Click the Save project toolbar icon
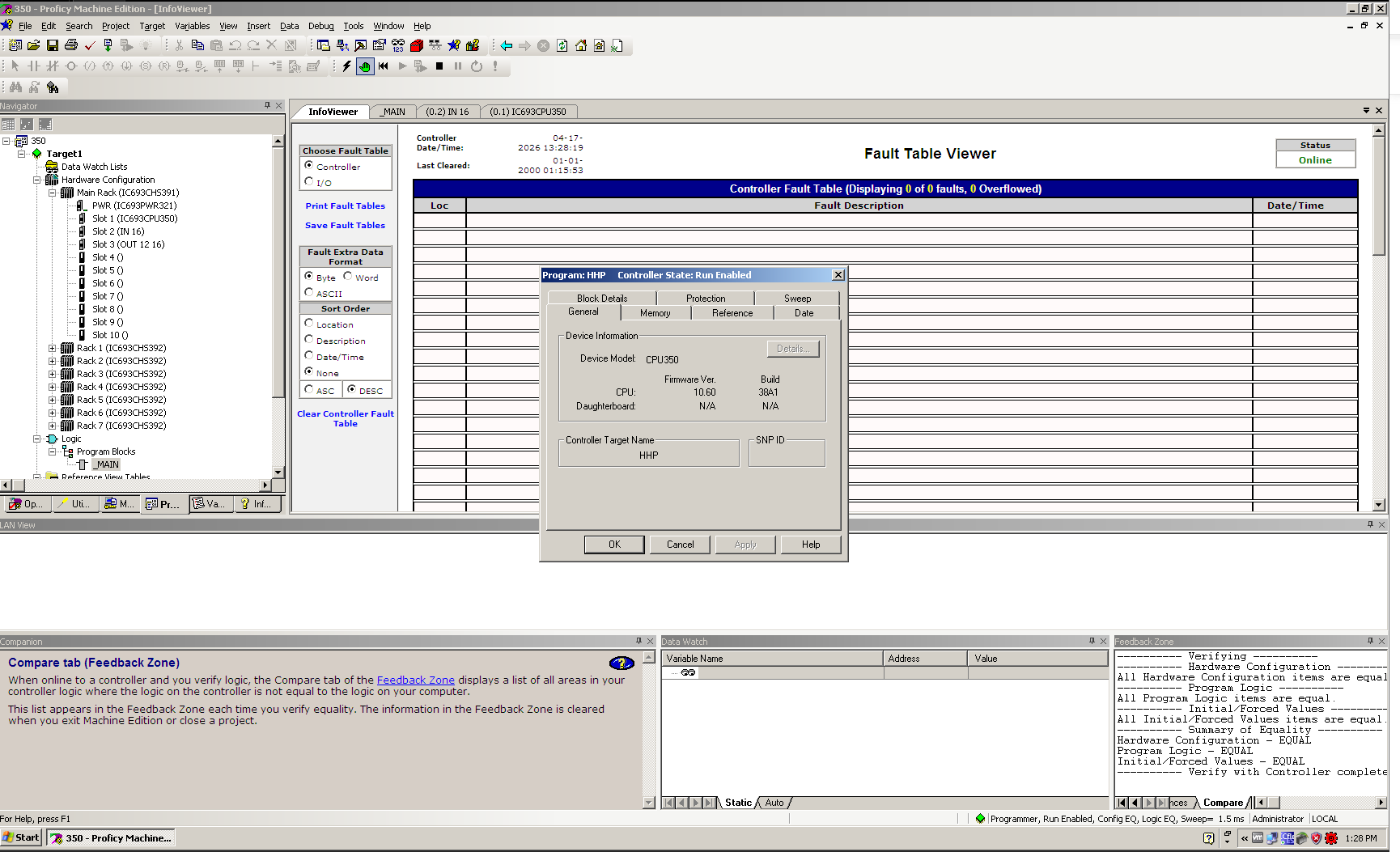The height and width of the screenshot is (852, 1400). click(x=52, y=45)
